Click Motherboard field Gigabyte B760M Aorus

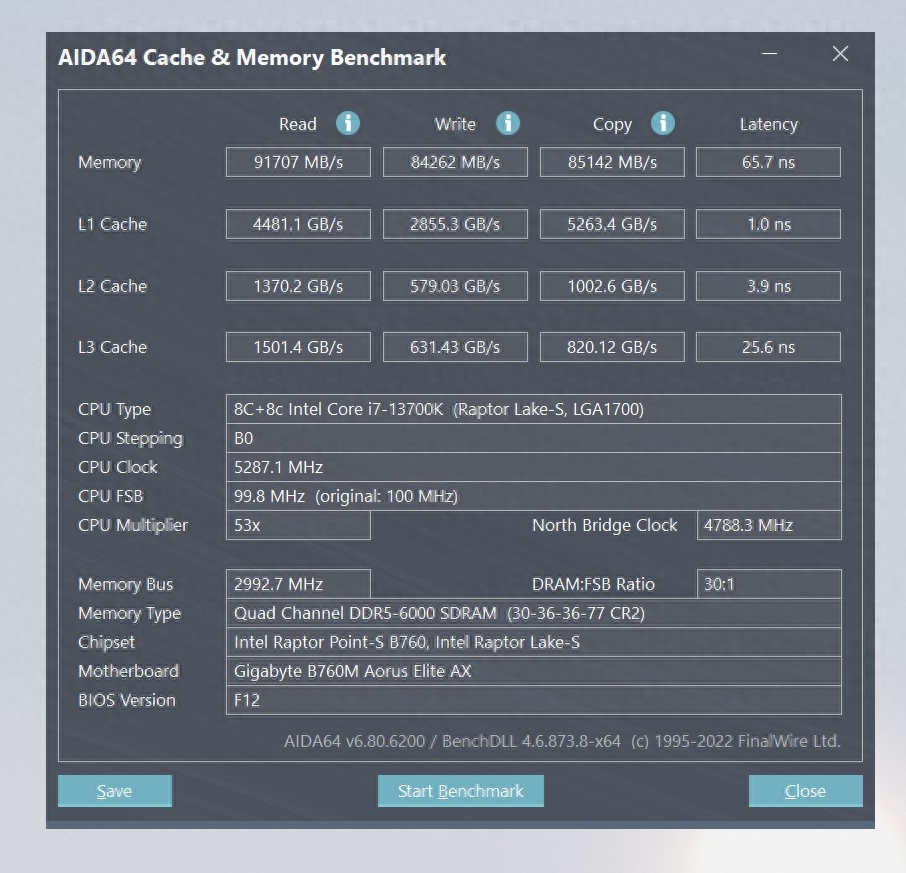(x=534, y=671)
